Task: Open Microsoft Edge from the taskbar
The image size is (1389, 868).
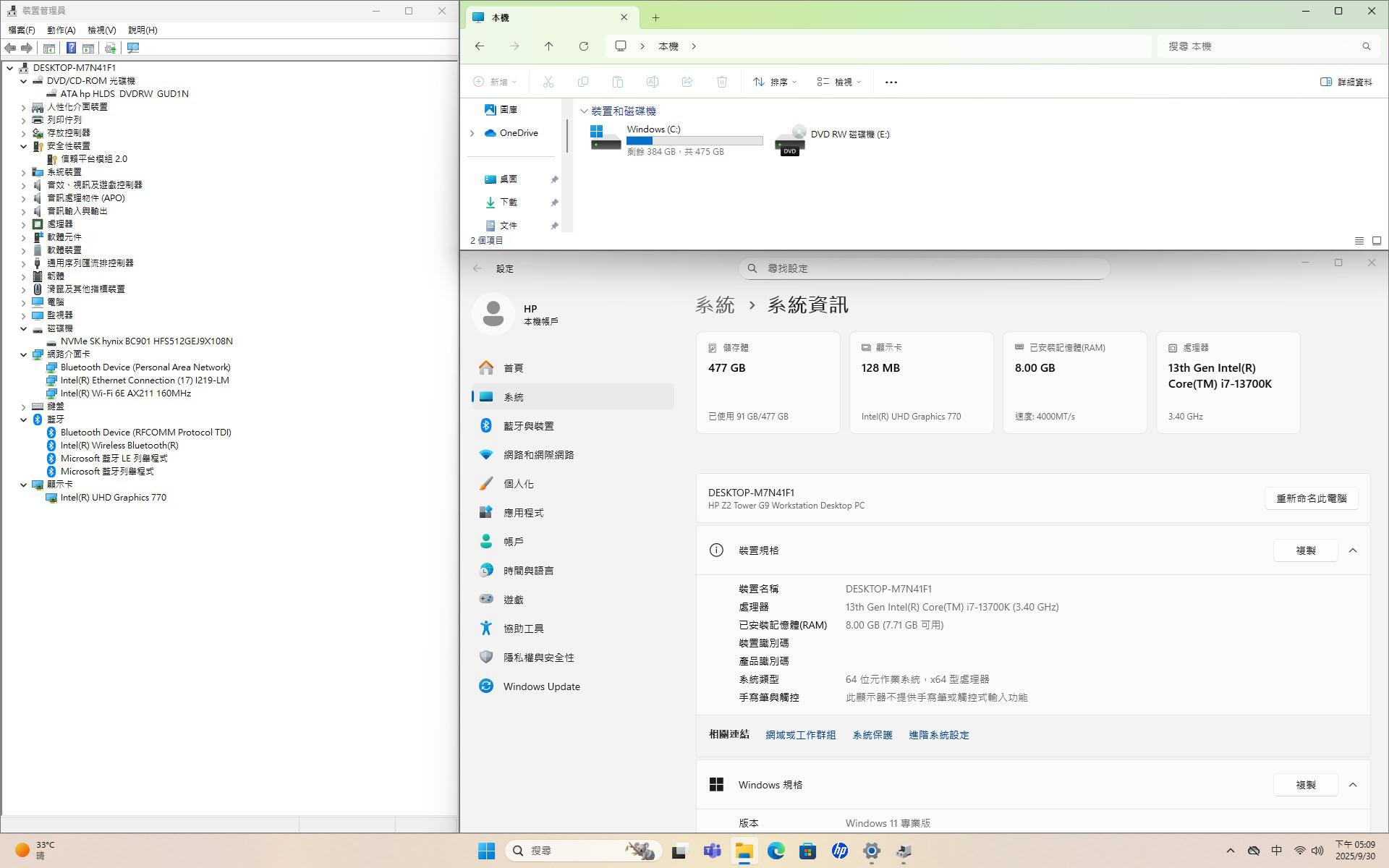Action: click(x=776, y=851)
